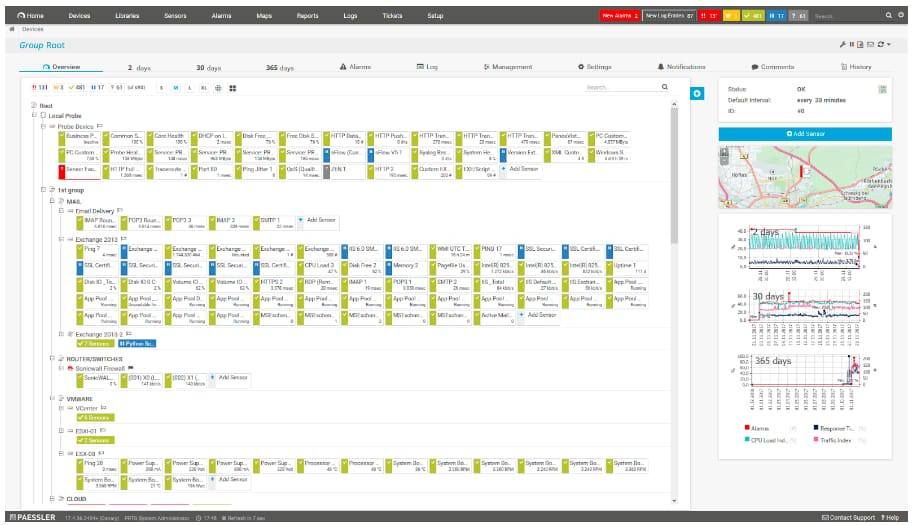
Task: Click the flag icon beside Exchange 2013
Action: (123, 239)
